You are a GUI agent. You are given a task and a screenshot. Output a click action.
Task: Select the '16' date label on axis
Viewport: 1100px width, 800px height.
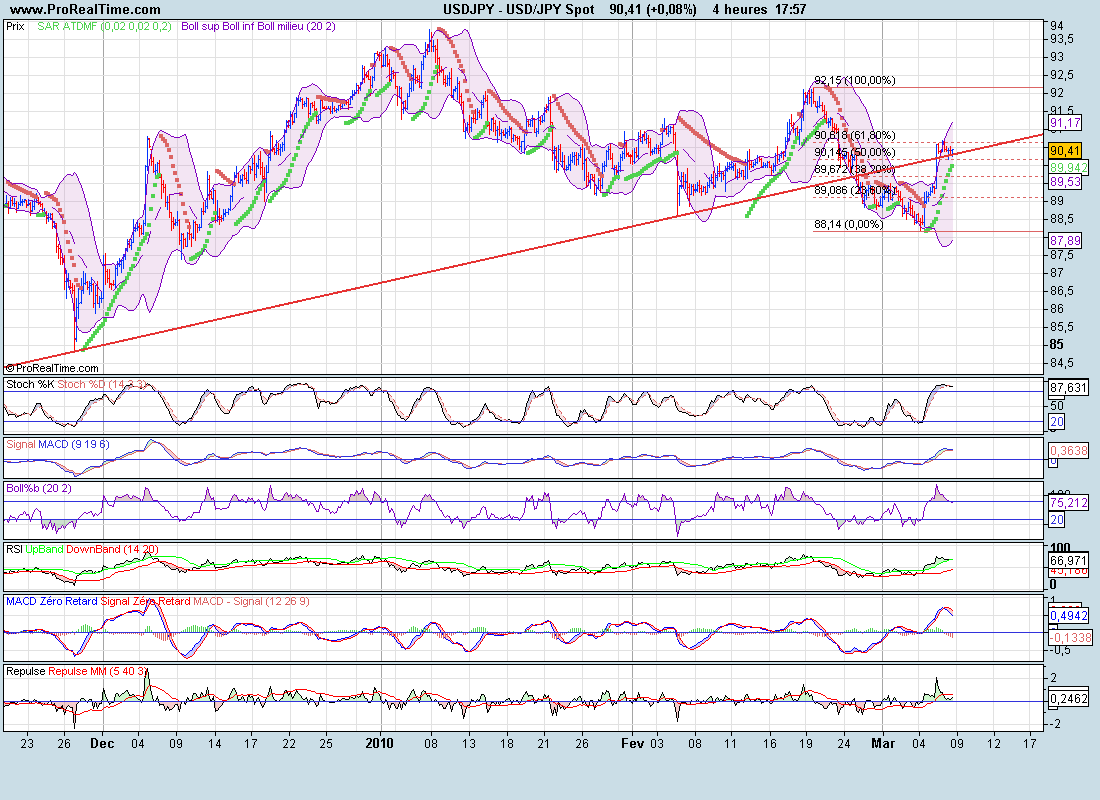(770, 743)
